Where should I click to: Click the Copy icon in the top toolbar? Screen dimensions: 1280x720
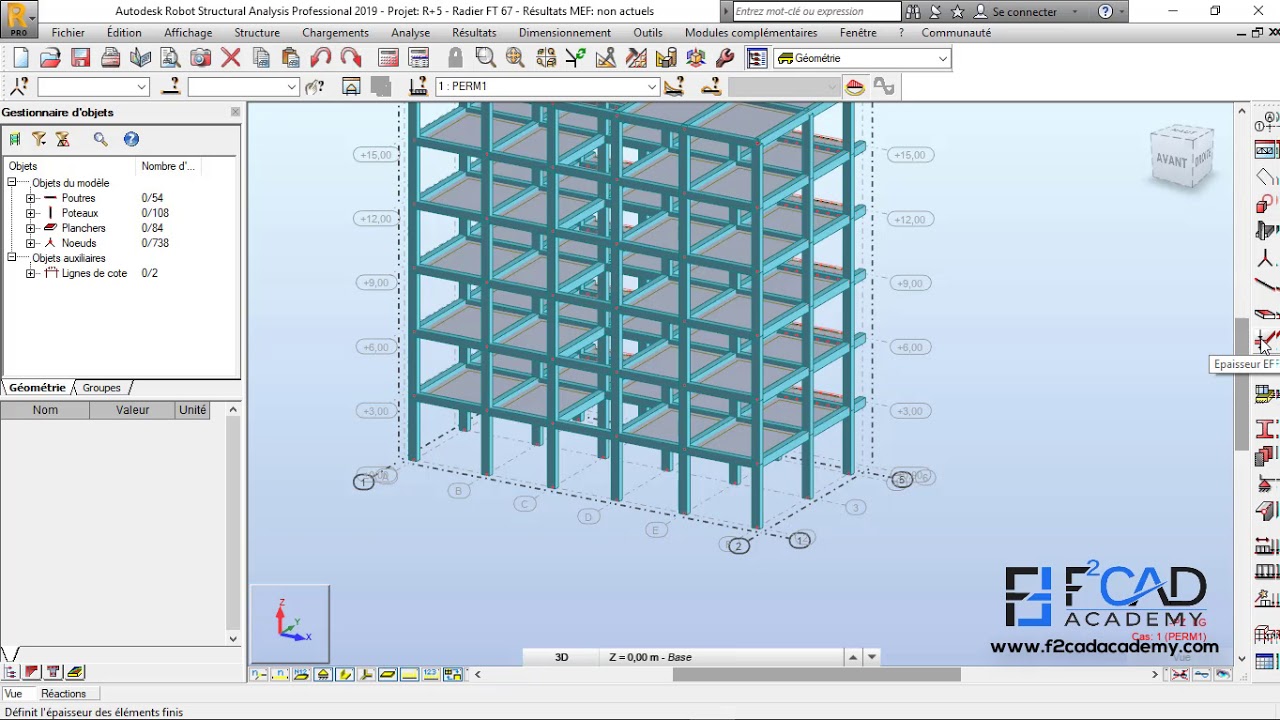point(261,58)
